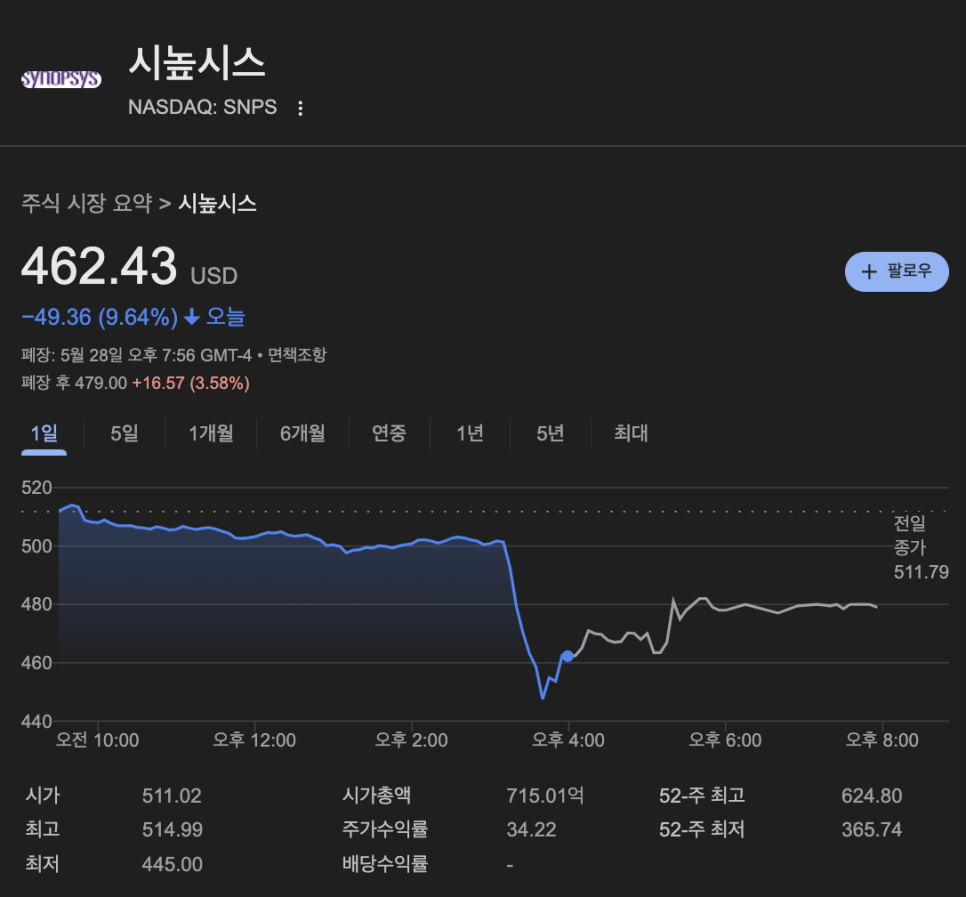Click the 시놉시스 company title
Image resolution: width=966 pixels, height=897 pixels.
point(197,63)
